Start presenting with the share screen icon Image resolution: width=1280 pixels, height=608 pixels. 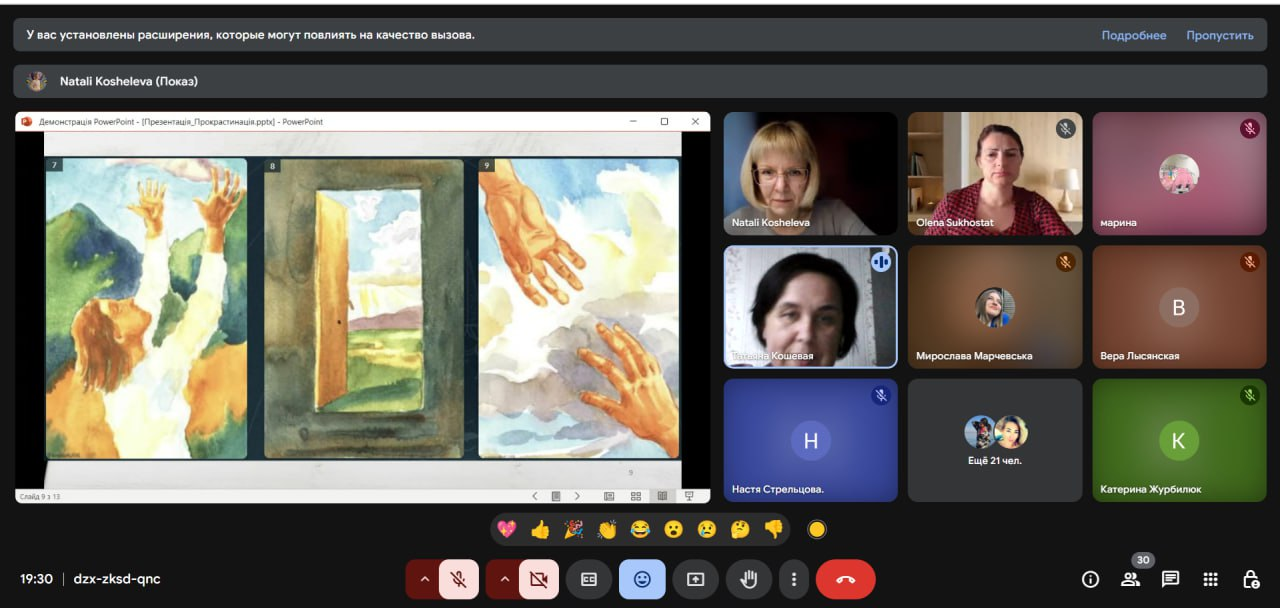pos(695,579)
